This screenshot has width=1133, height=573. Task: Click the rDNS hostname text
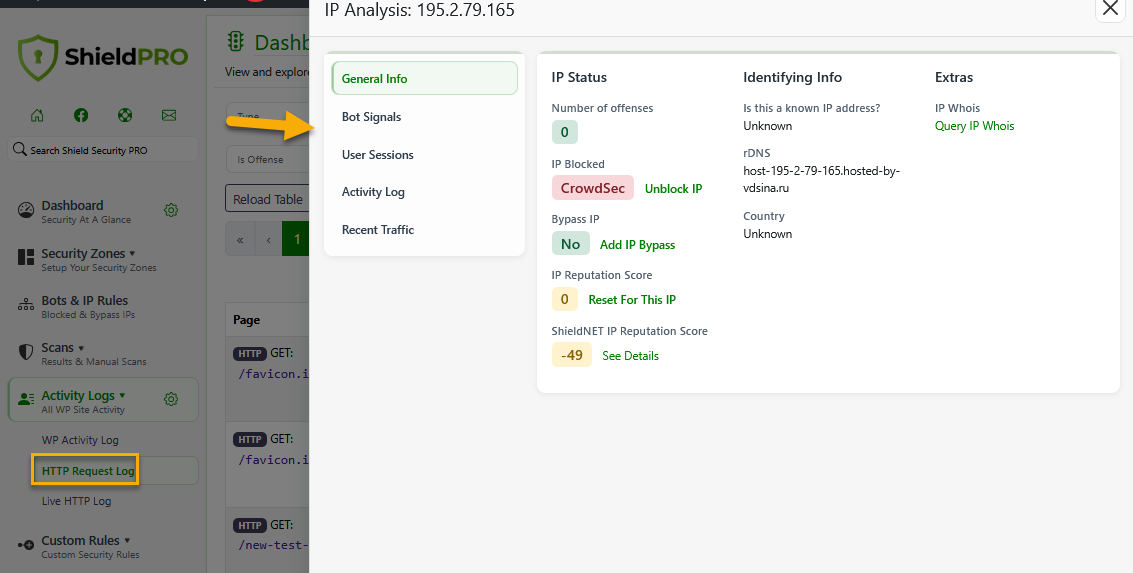(x=822, y=179)
